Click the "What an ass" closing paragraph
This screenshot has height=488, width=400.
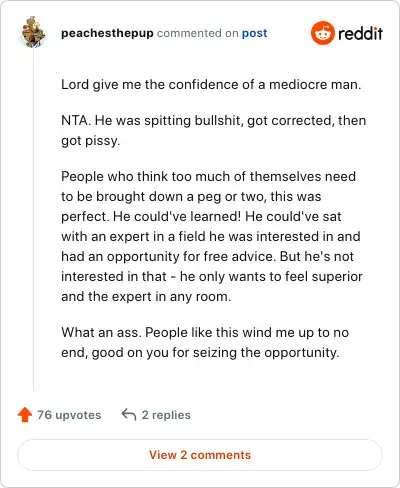point(205,342)
